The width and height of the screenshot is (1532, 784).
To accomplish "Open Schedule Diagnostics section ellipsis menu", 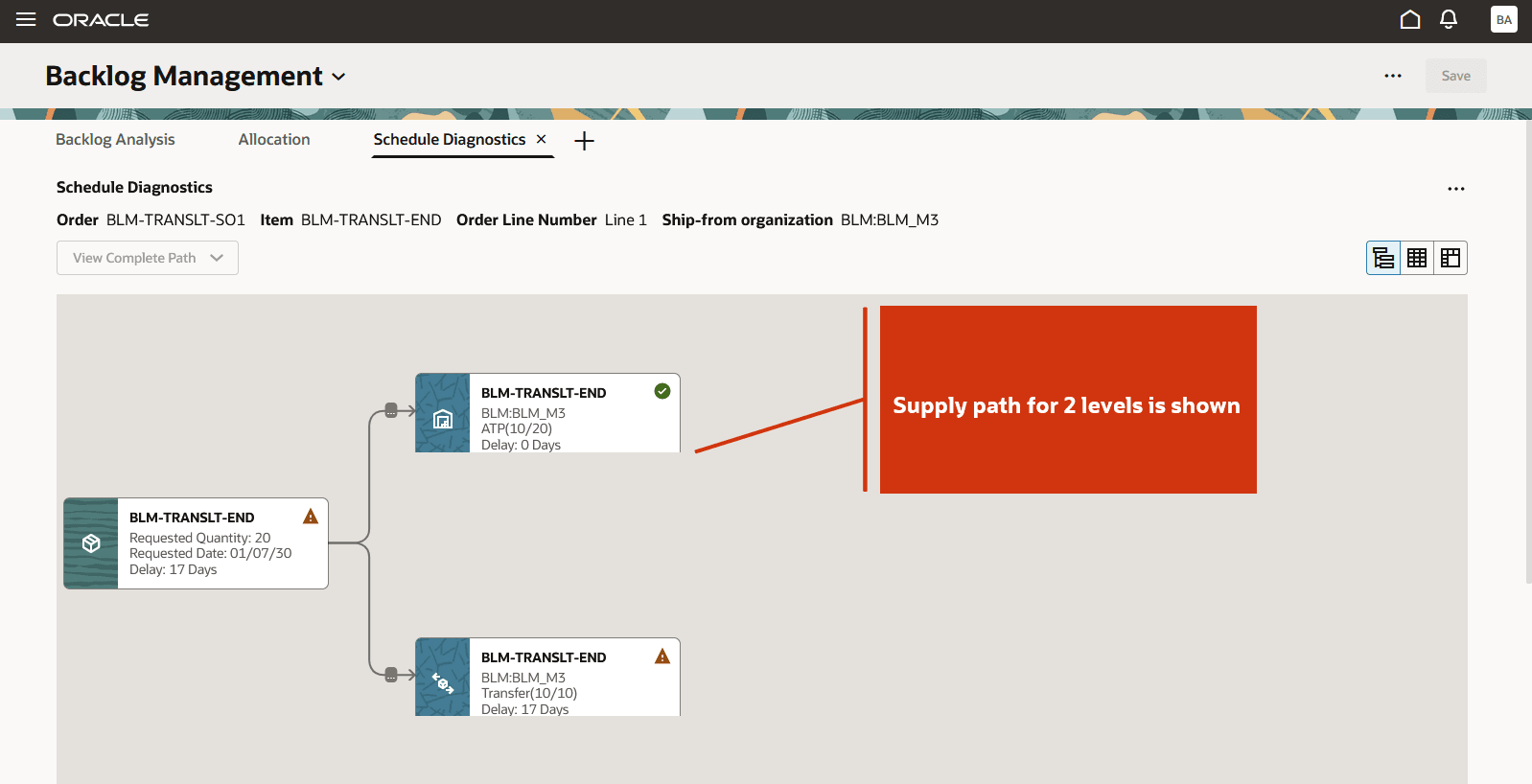I will click(x=1456, y=189).
